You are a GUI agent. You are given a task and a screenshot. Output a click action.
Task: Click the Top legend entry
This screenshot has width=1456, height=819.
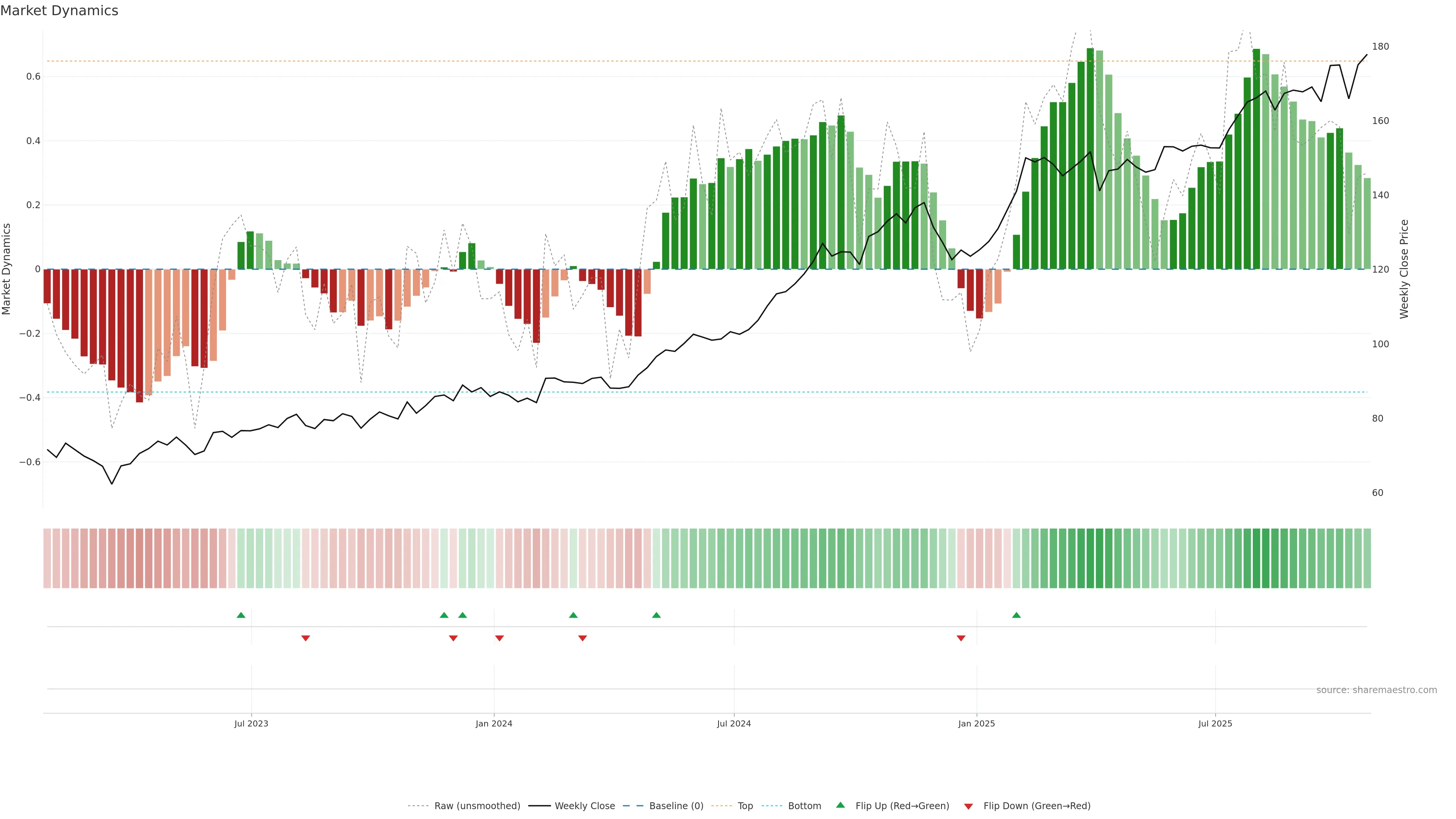coord(745,806)
